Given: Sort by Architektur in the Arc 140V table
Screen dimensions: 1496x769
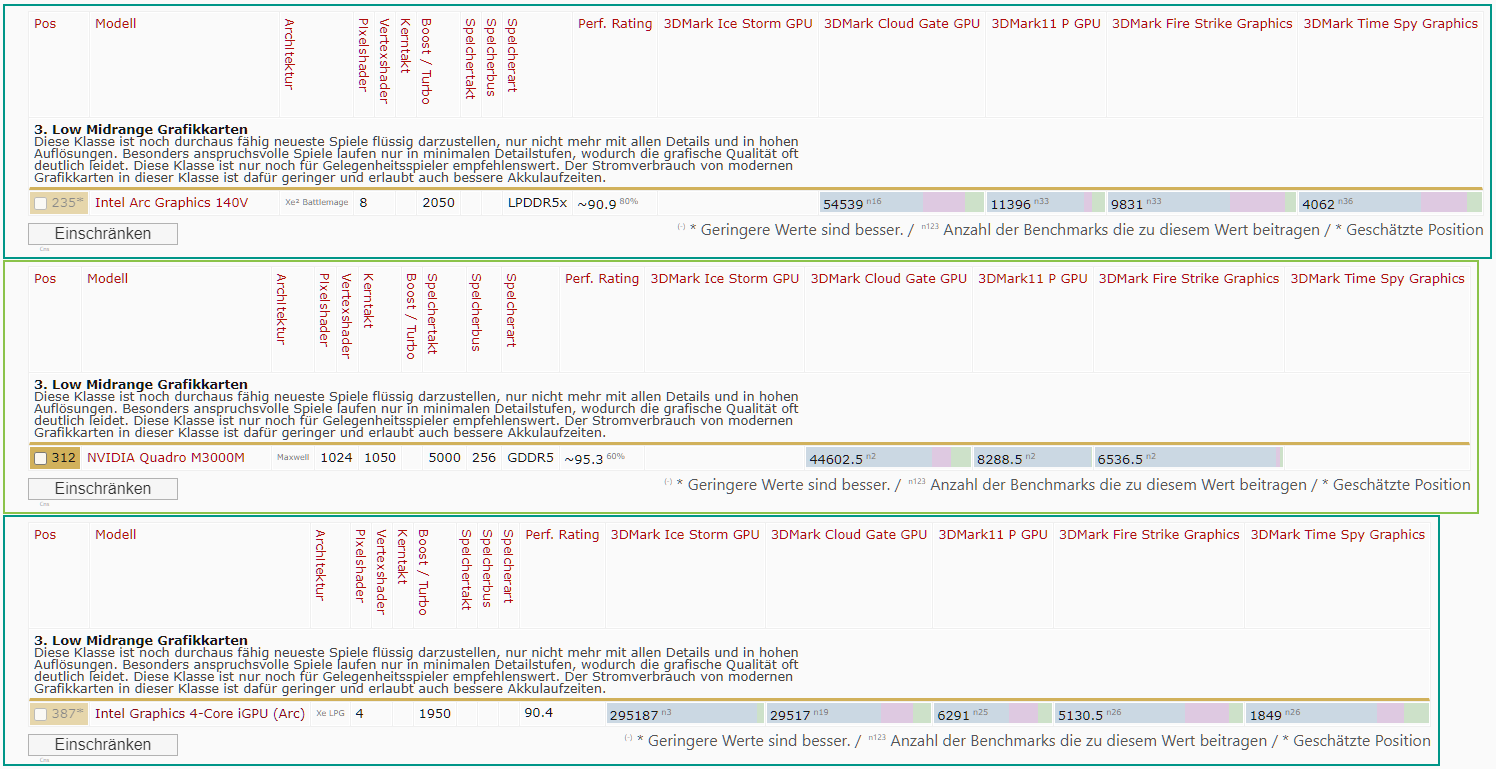Looking at the screenshot, I should [x=290, y=54].
